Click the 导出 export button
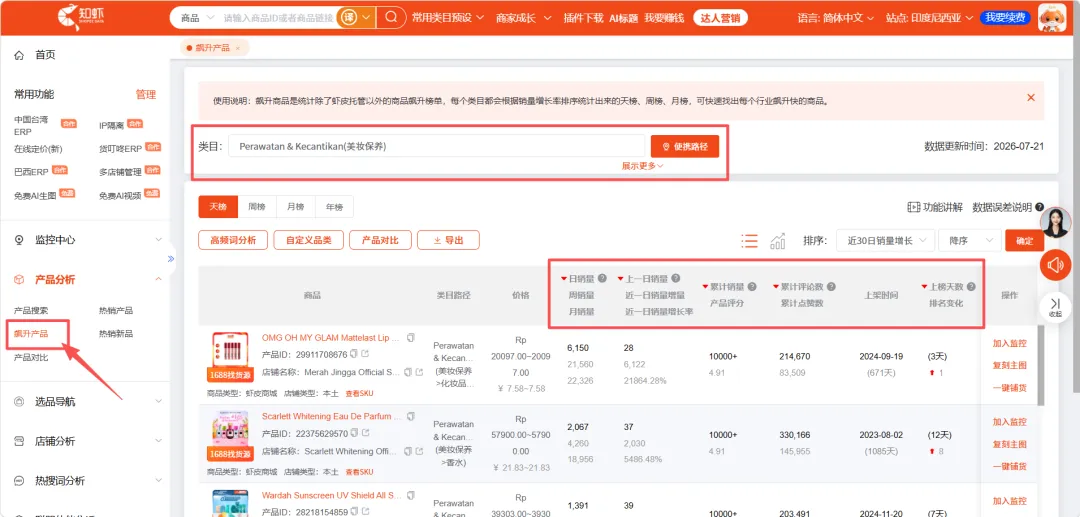This screenshot has width=1080, height=517. point(448,240)
